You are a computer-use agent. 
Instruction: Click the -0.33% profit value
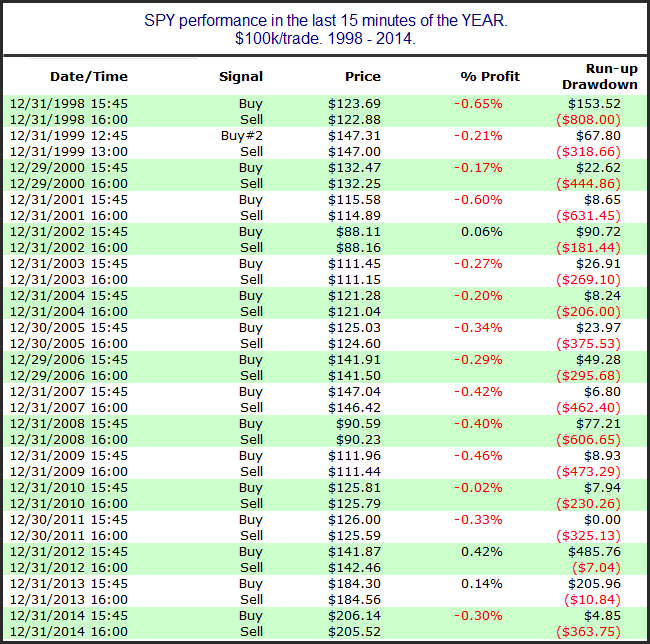pos(478,520)
